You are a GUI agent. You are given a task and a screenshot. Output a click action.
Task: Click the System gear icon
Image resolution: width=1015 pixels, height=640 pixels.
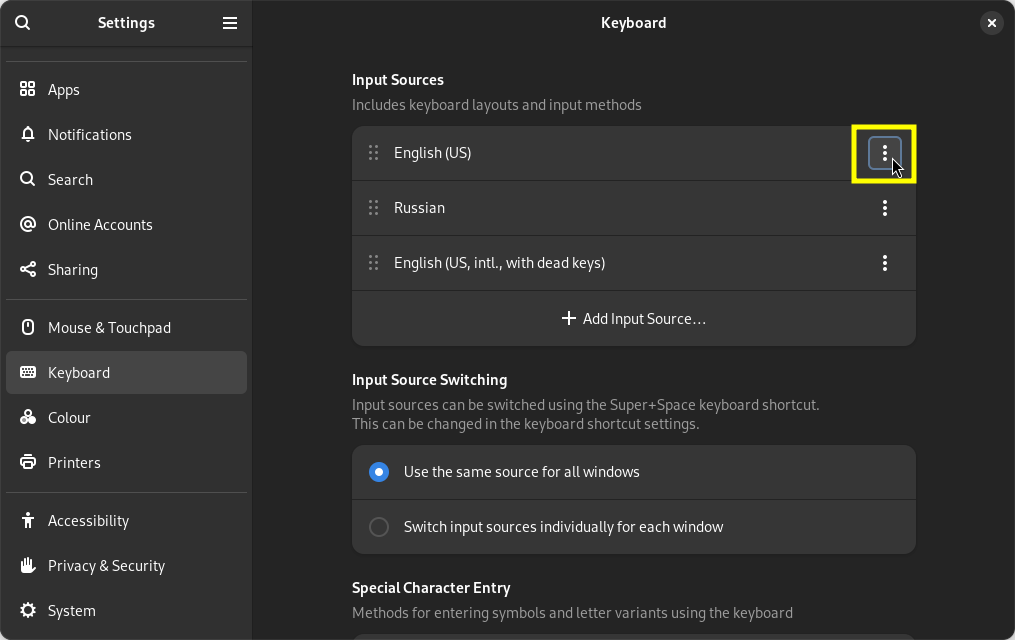(28, 610)
